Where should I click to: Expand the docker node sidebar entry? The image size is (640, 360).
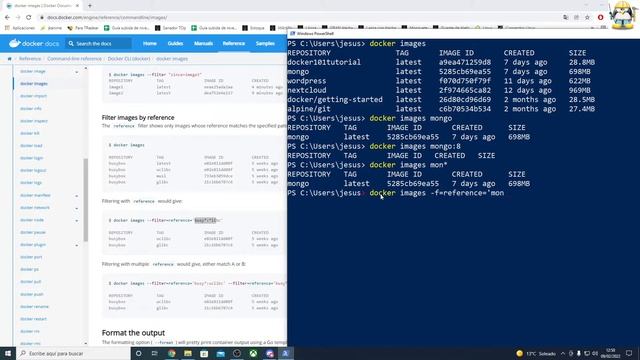(x=77, y=221)
